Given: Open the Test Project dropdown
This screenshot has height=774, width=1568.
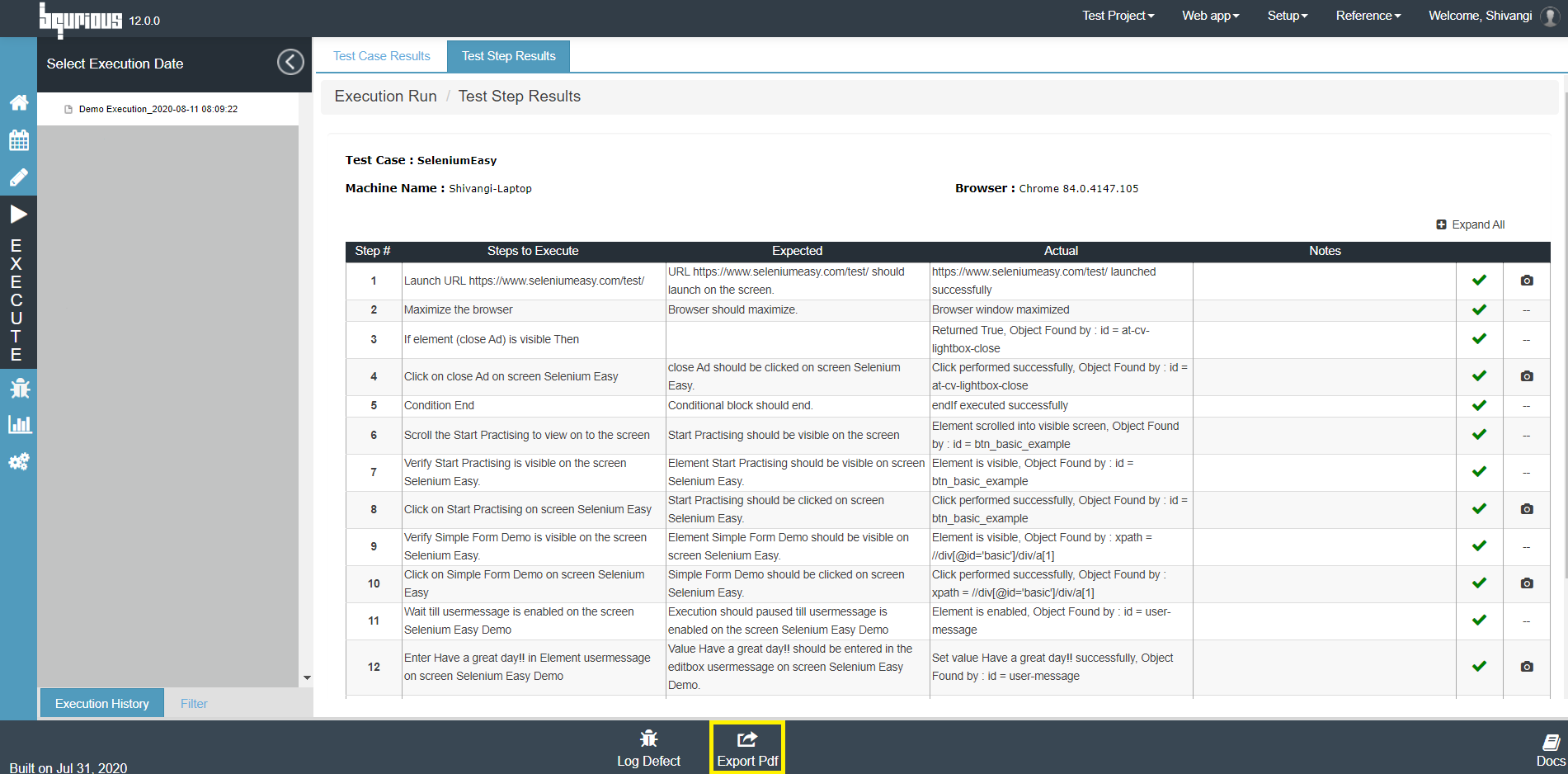Looking at the screenshot, I should (1118, 16).
